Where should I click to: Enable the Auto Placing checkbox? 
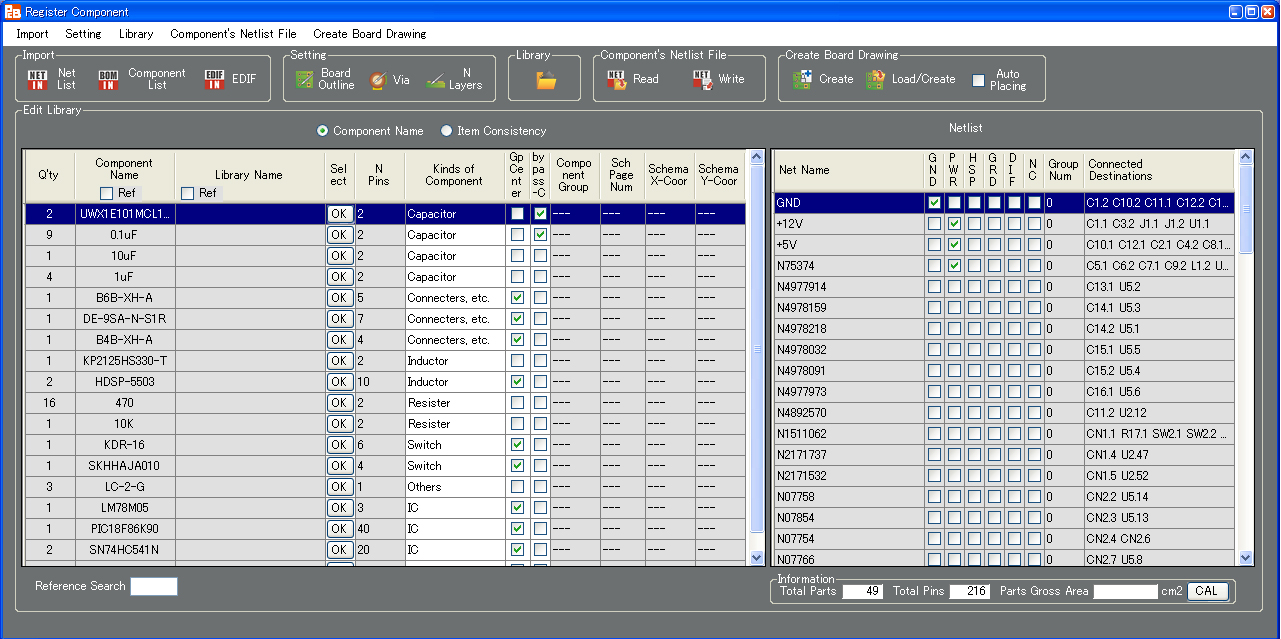click(x=979, y=80)
